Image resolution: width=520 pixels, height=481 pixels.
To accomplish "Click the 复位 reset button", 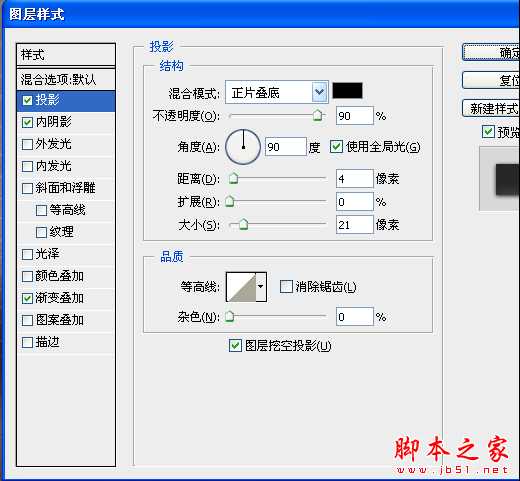I will click(491, 80).
